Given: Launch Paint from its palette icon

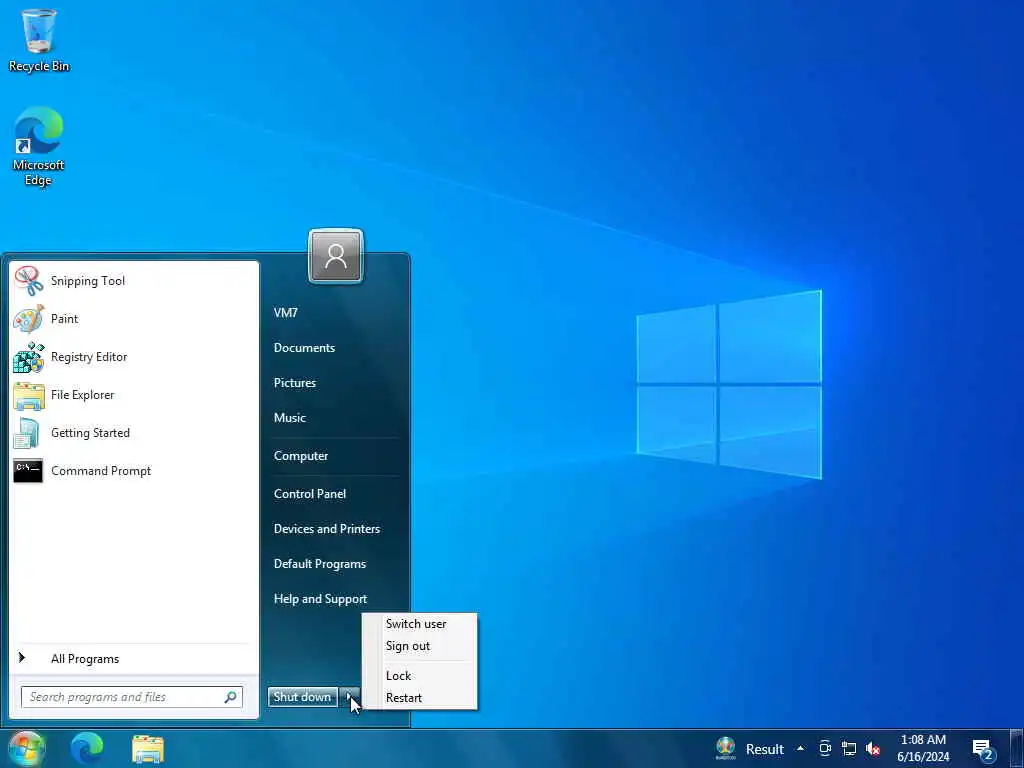Looking at the screenshot, I should coord(29,319).
